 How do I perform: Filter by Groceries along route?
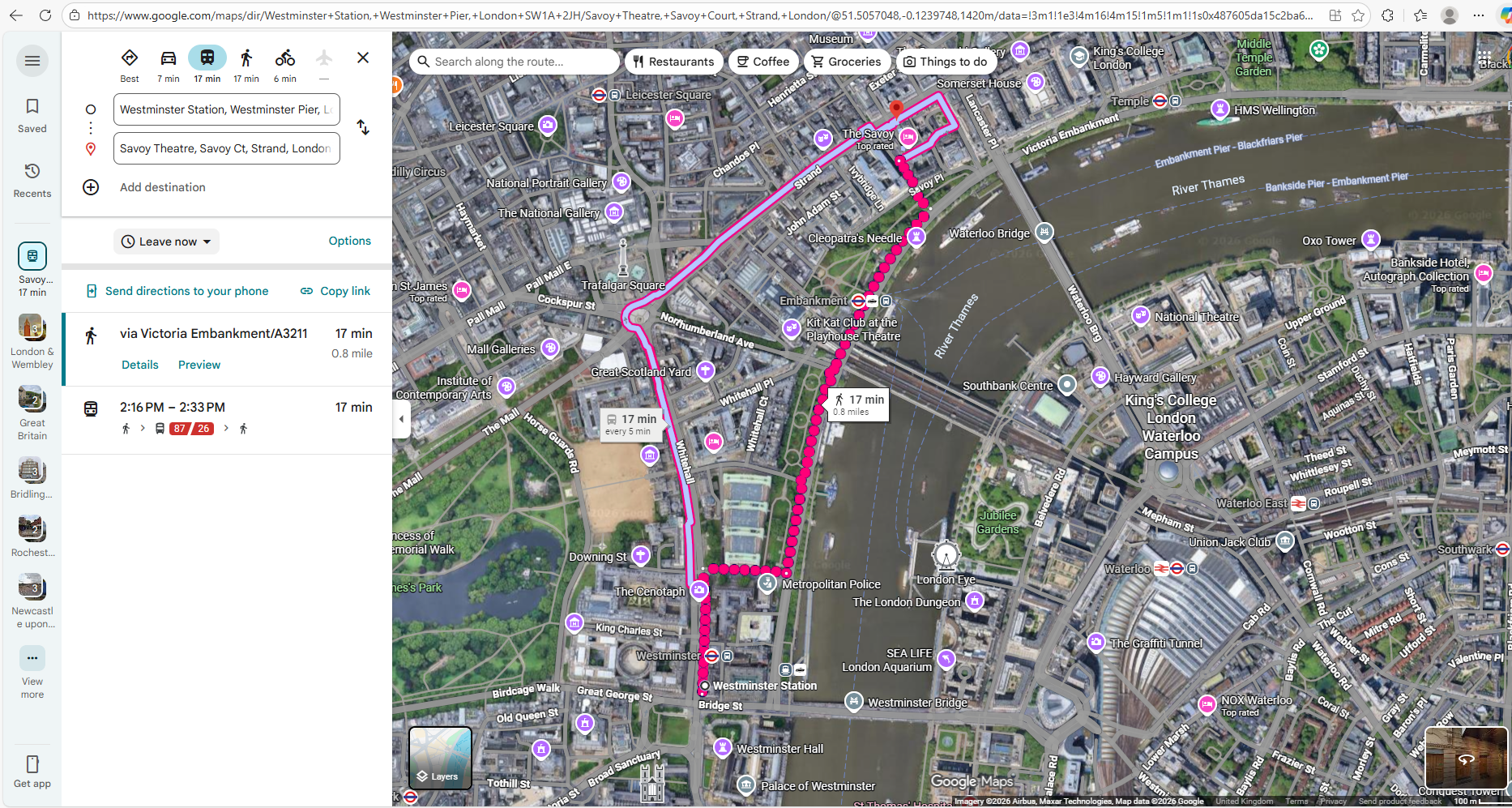[x=847, y=62]
